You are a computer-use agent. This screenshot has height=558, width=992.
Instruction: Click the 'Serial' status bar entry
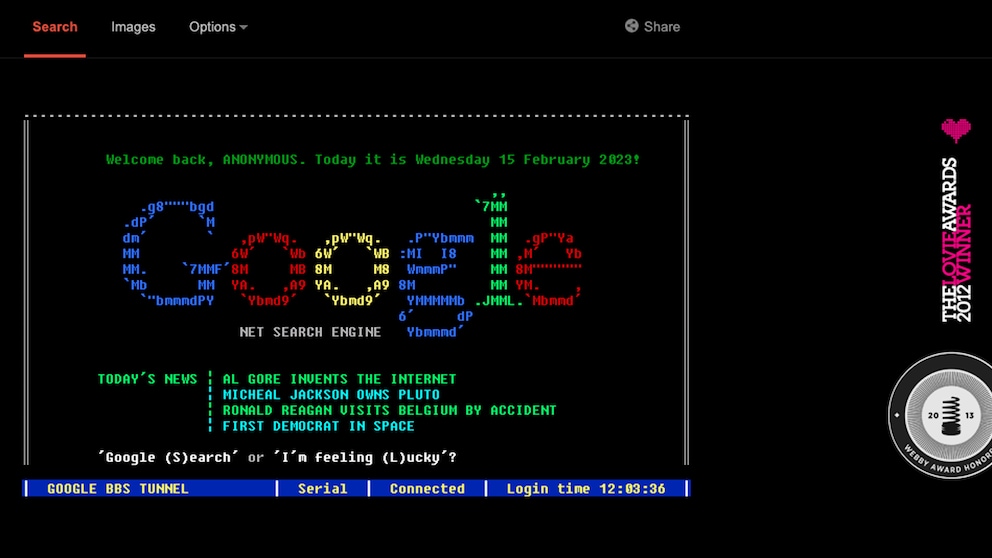[323, 489]
